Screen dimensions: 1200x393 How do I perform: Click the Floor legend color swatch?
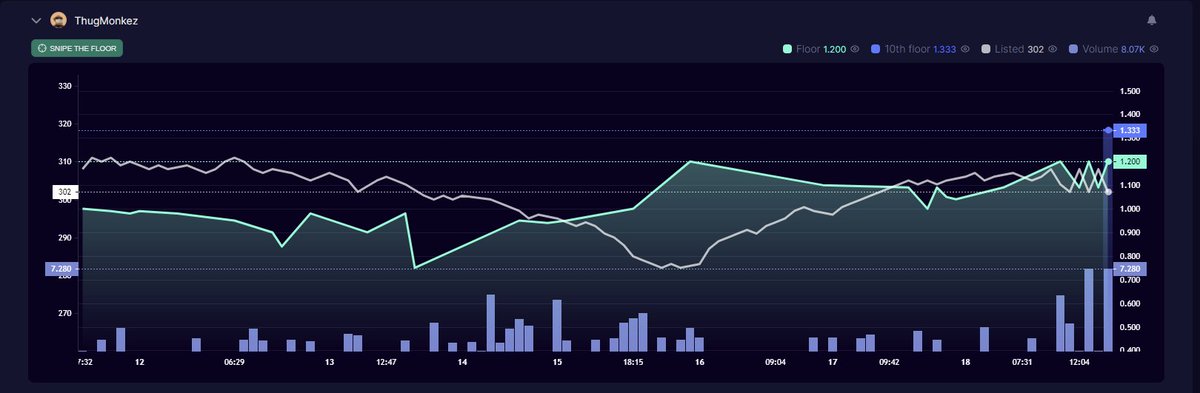(788, 48)
